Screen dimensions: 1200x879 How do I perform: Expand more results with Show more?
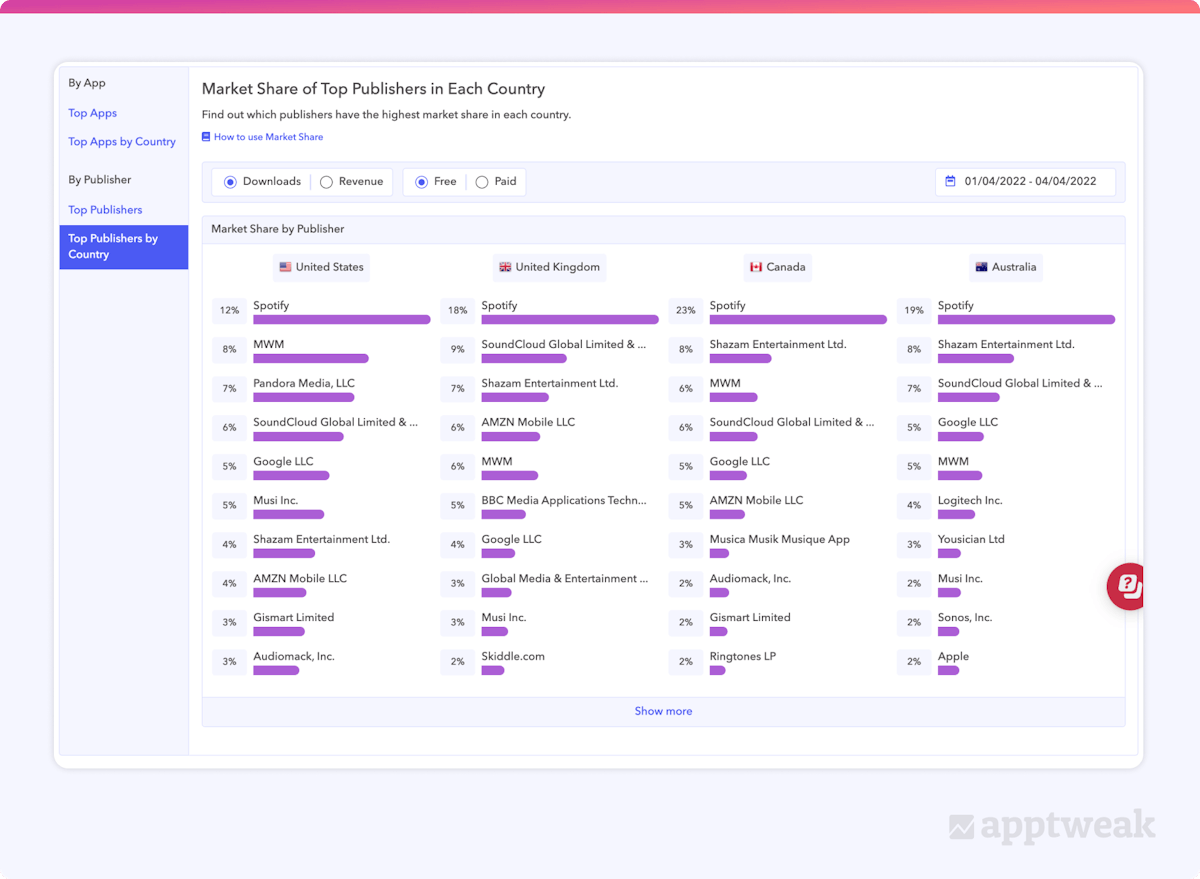point(663,710)
